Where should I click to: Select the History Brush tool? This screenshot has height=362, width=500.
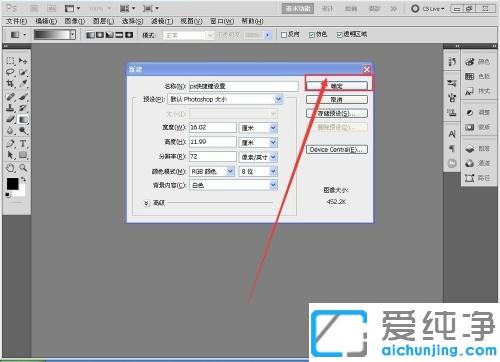(23, 108)
